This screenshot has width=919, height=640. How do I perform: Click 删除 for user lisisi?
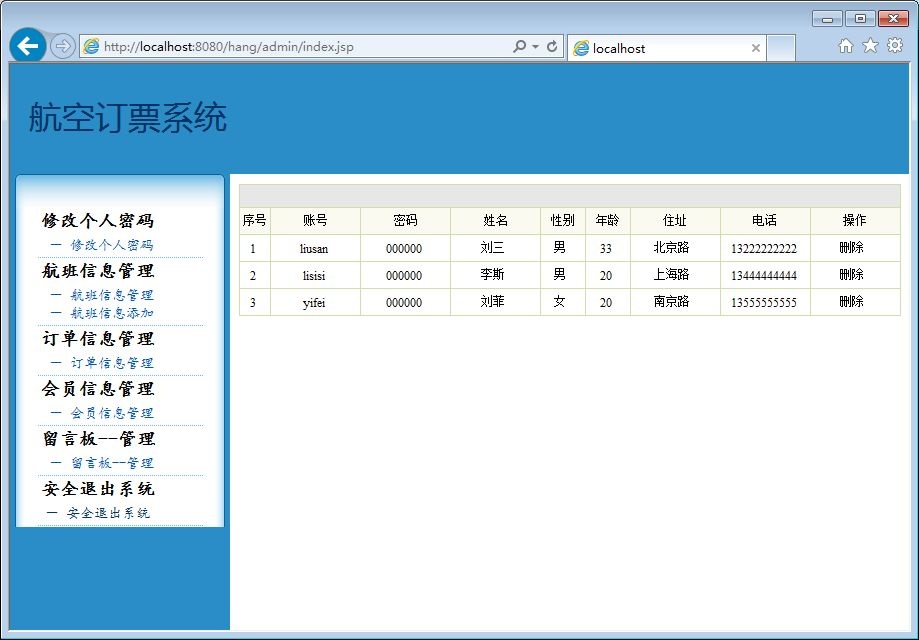(852, 274)
